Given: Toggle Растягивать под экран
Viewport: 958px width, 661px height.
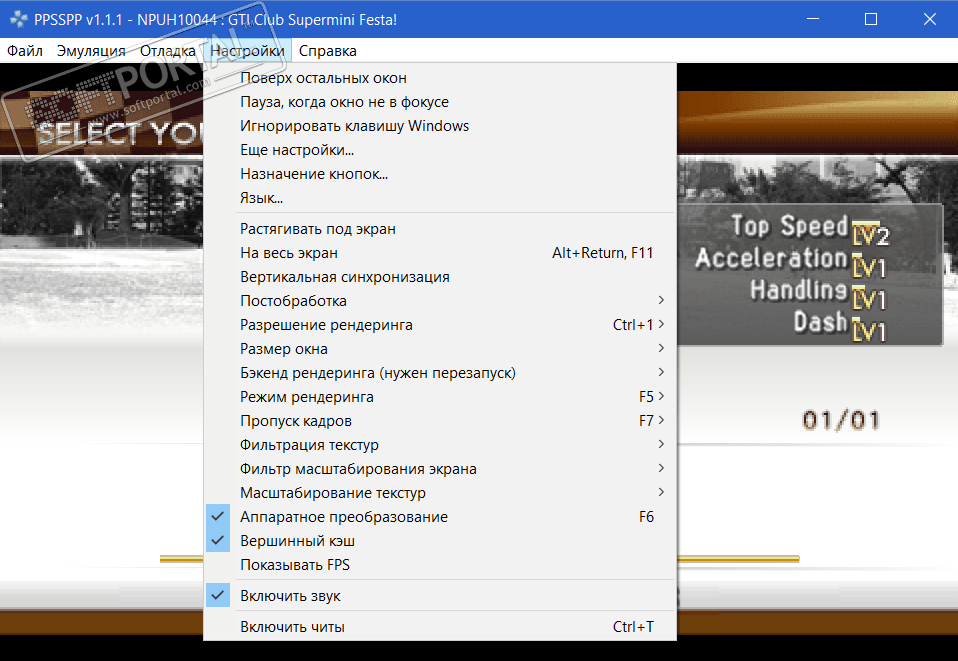Looking at the screenshot, I should tap(440, 229).
